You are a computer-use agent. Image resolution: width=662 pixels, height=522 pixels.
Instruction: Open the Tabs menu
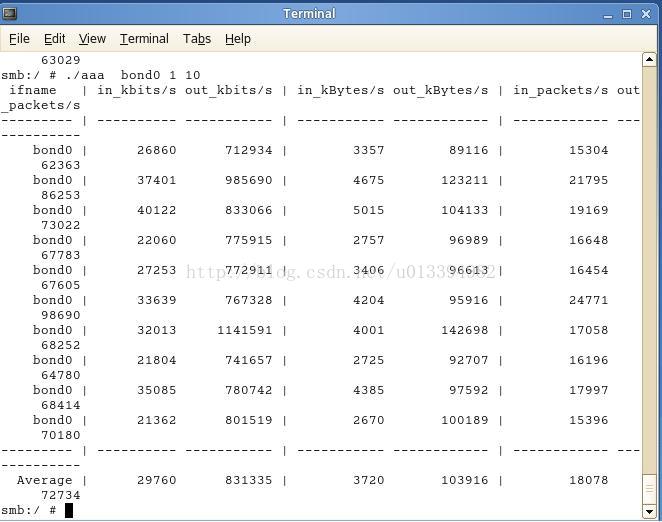(x=197, y=39)
